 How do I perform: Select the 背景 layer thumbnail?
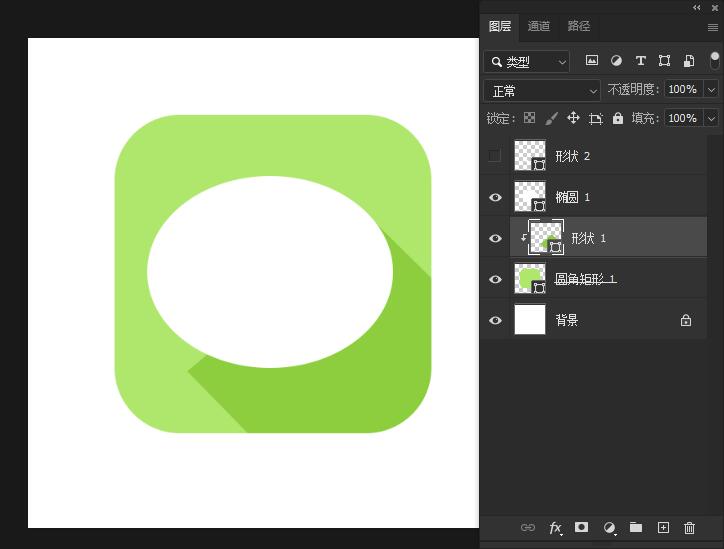[x=530, y=319]
